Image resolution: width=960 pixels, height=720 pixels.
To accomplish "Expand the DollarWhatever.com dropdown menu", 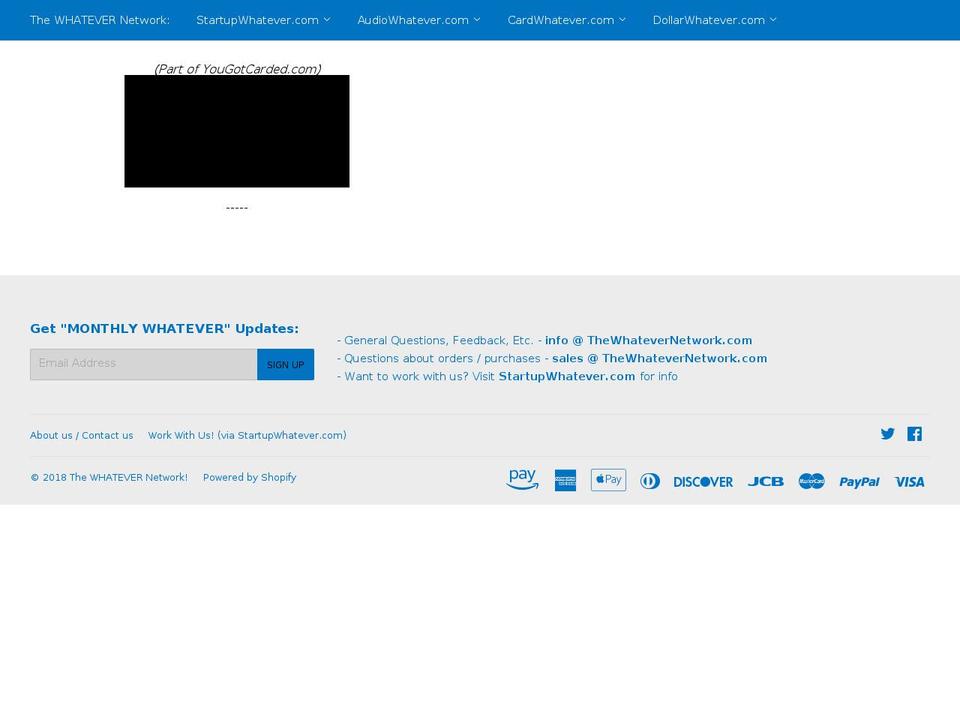I will (714, 20).
